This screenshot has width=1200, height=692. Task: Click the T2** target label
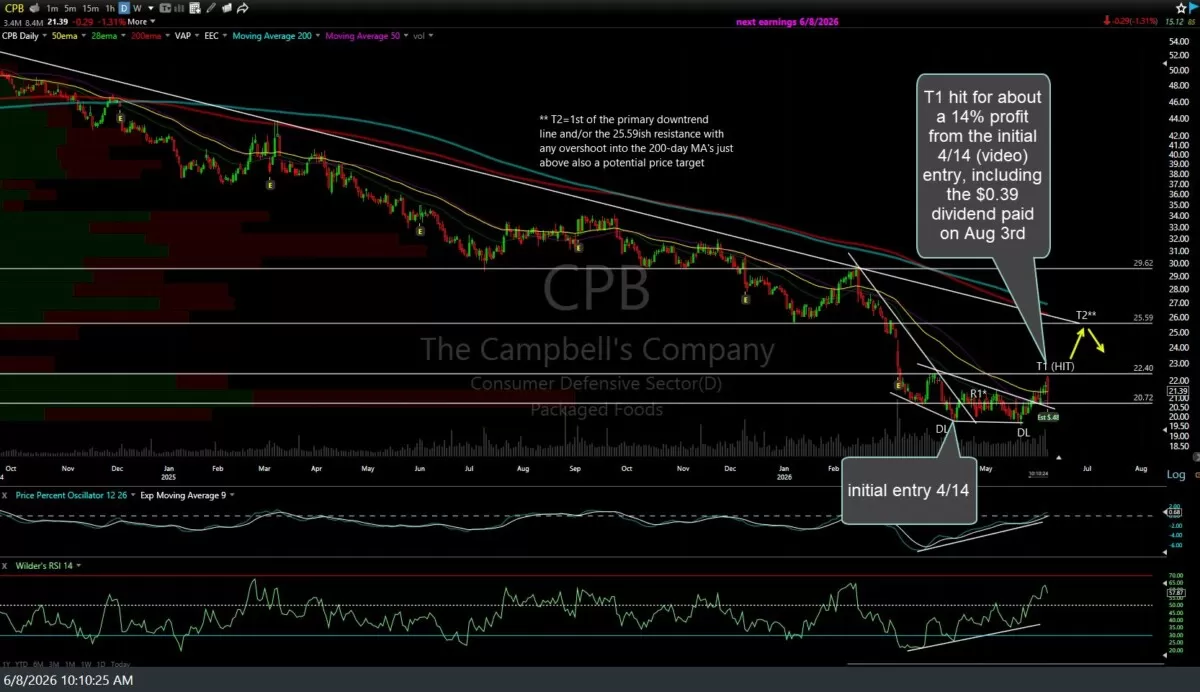point(1086,315)
